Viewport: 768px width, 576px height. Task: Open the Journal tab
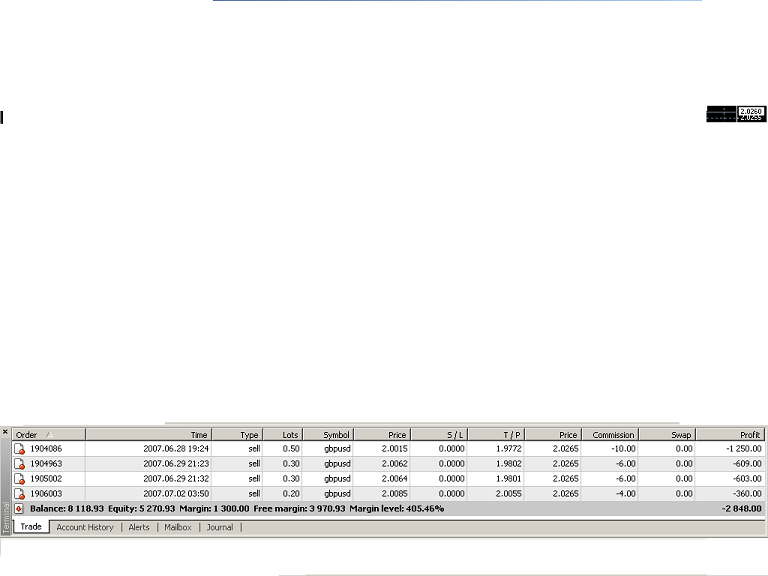219,528
